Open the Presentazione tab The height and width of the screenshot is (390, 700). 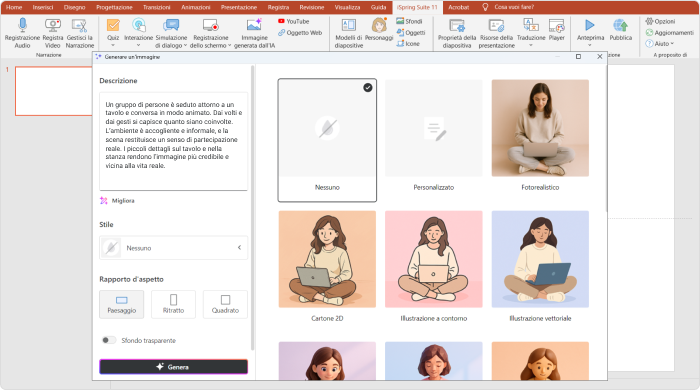[x=239, y=7]
